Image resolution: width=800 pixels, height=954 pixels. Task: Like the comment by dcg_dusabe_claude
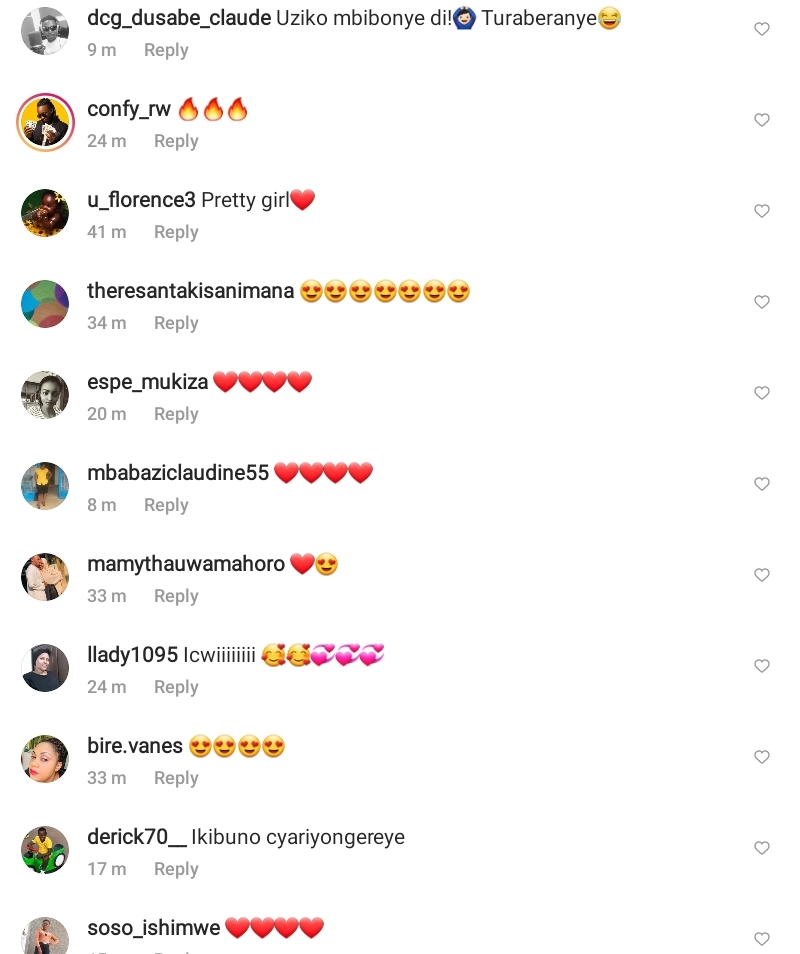(x=762, y=29)
